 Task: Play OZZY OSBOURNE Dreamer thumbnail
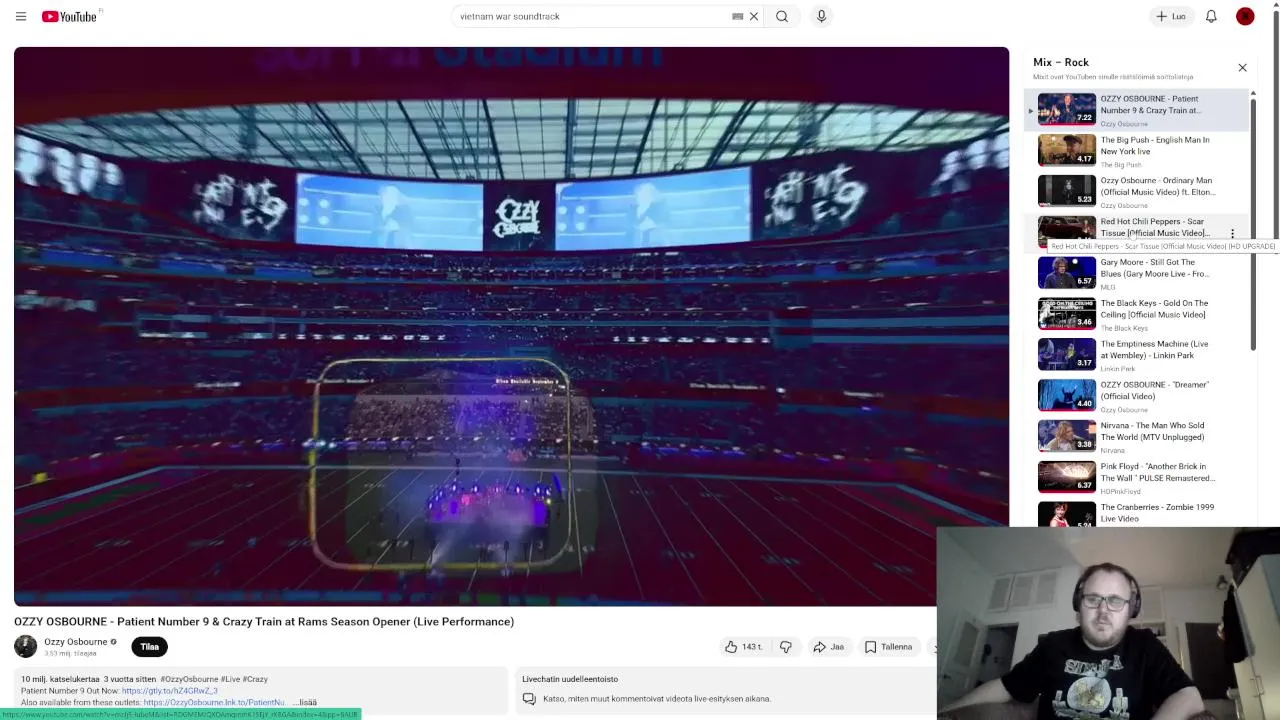(x=1066, y=395)
